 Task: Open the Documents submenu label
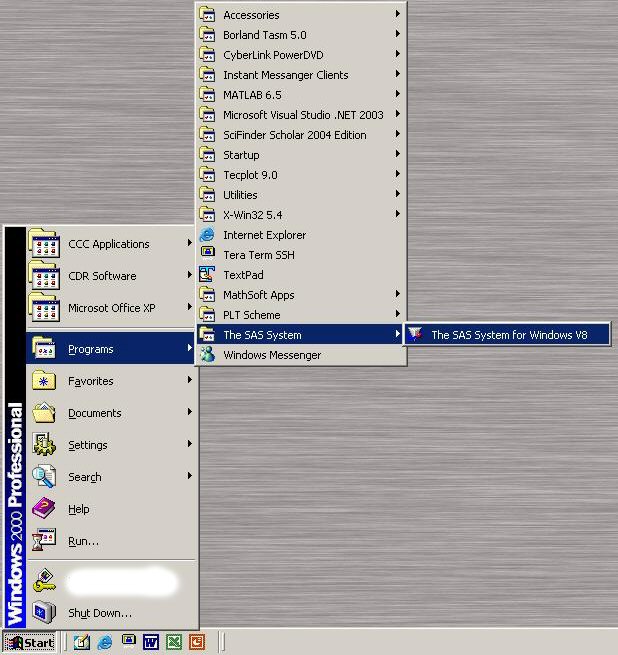(x=95, y=413)
